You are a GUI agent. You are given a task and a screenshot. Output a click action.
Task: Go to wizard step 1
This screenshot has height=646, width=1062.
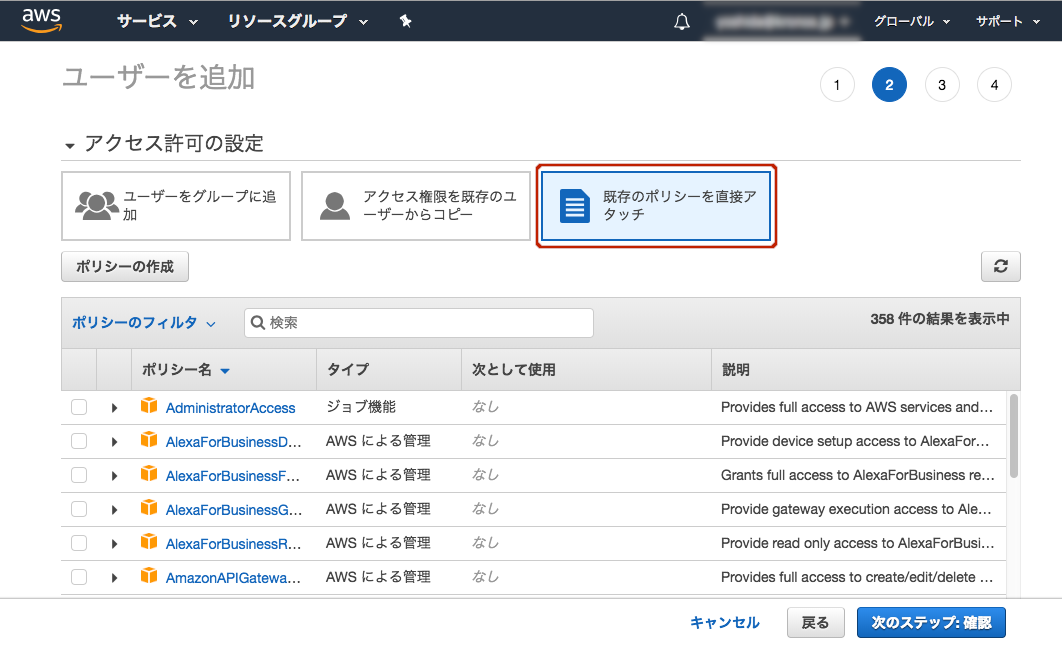pyautogui.click(x=837, y=85)
